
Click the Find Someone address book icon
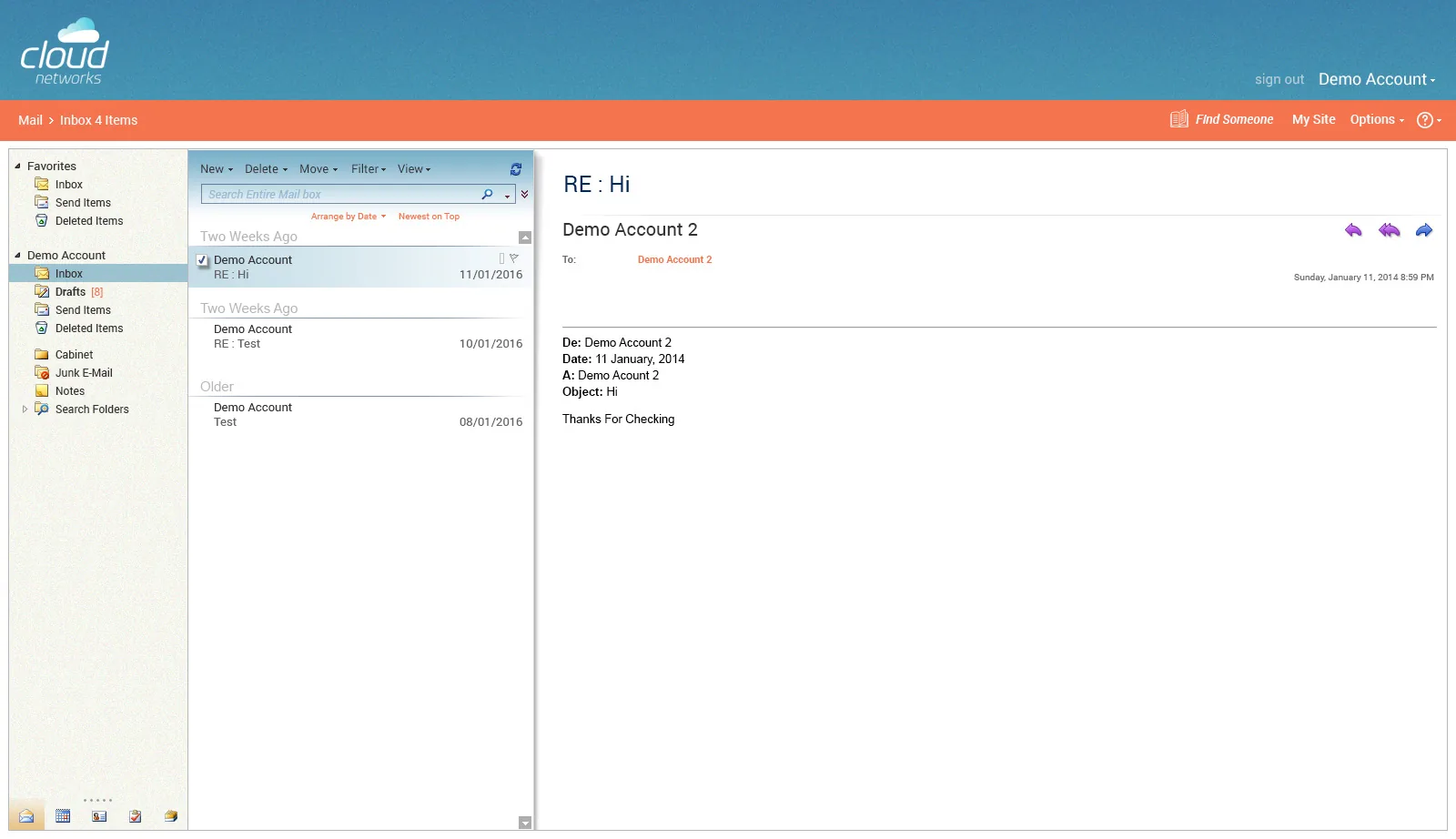1179,119
